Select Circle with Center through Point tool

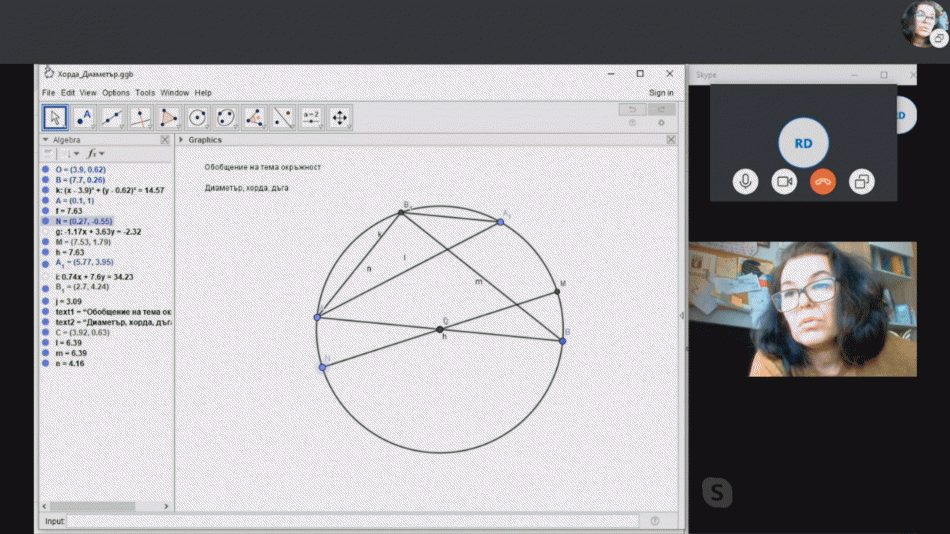click(198, 118)
